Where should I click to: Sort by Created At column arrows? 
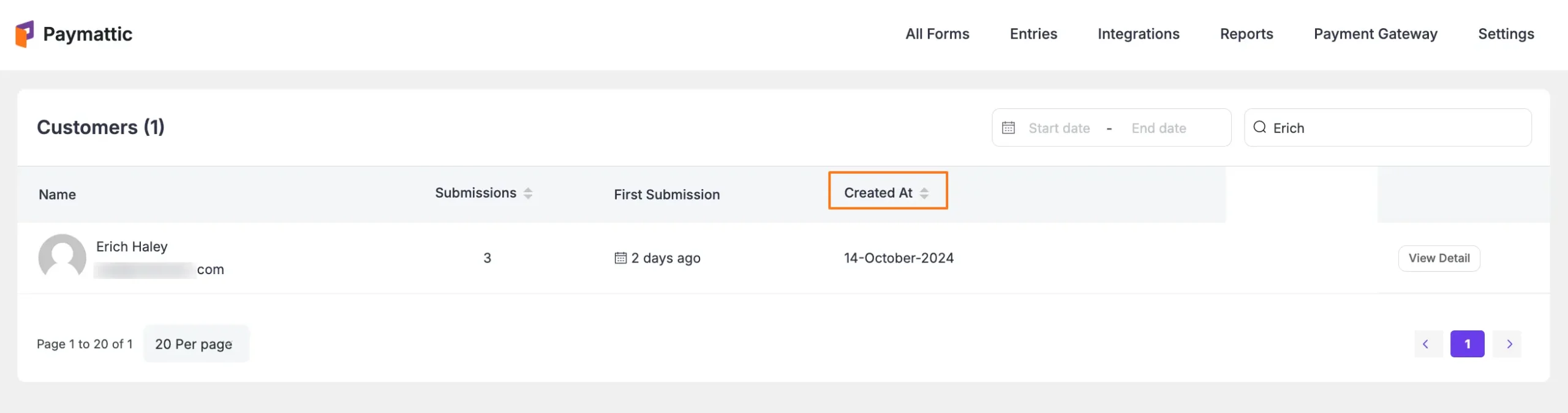[924, 193]
